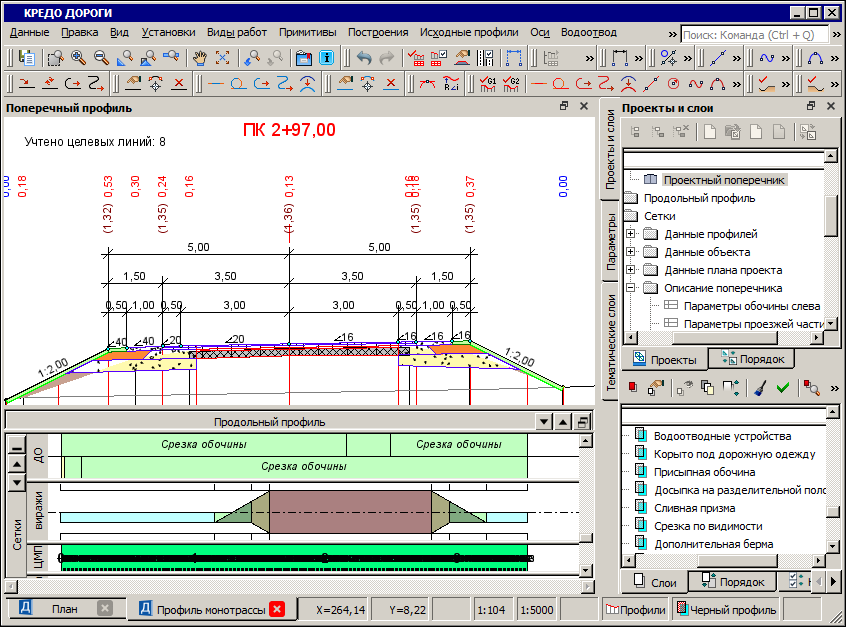
Task: Expand overflow chevron after red arc tool
Action: [x=737, y=84]
